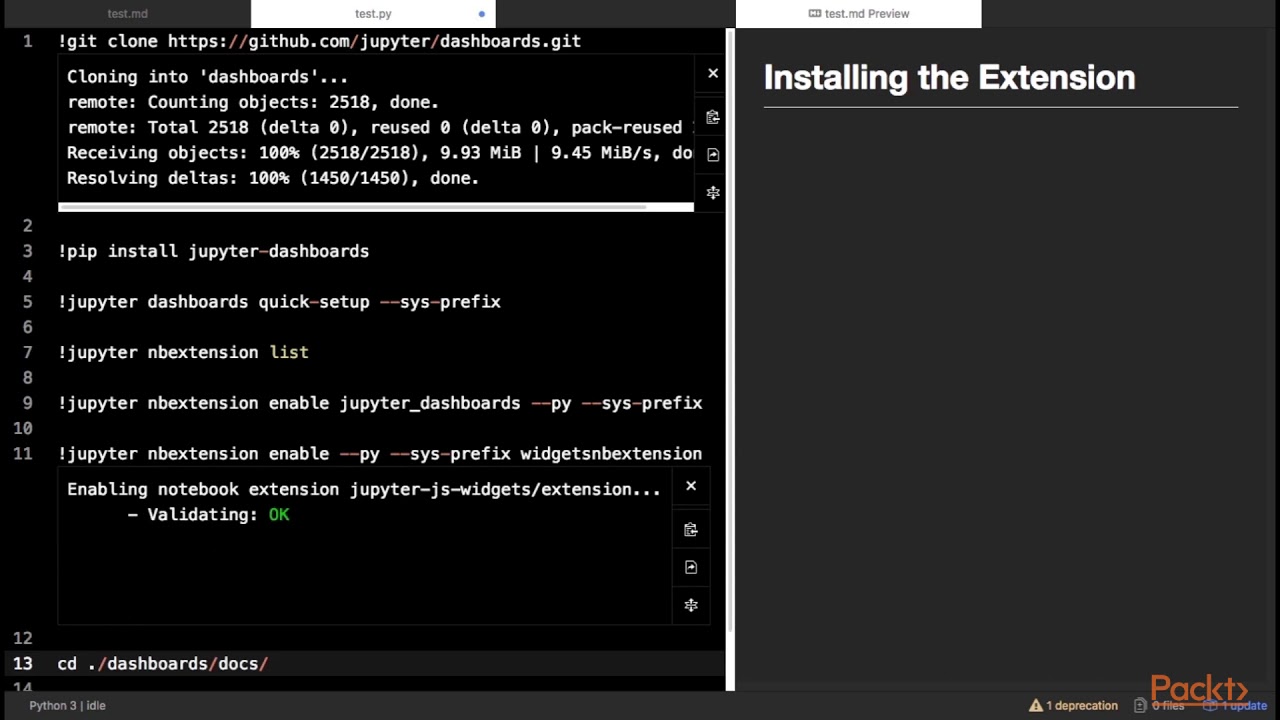1280x720 pixels.
Task: Select the test.py tab
Action: 373,14
